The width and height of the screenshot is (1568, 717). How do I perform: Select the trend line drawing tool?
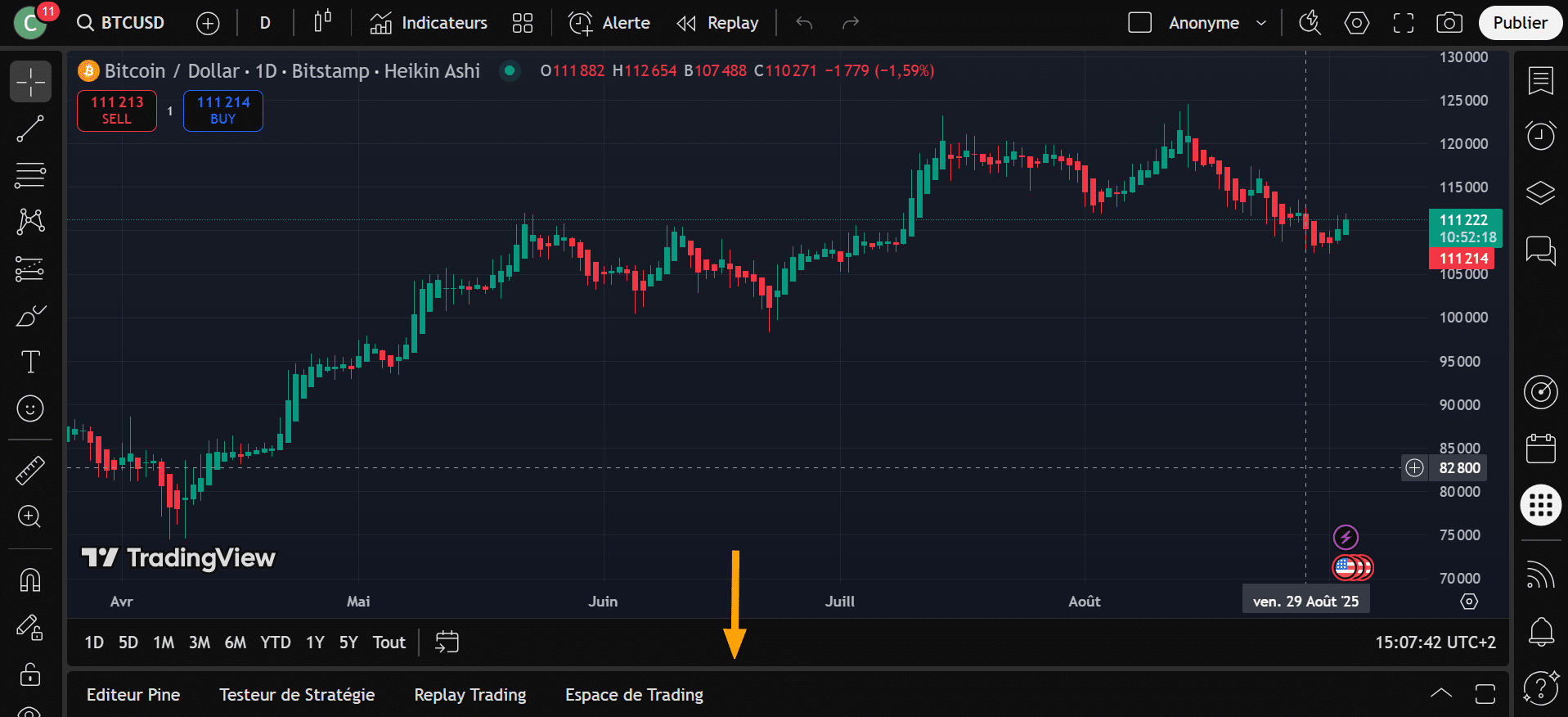pos(30,129)
